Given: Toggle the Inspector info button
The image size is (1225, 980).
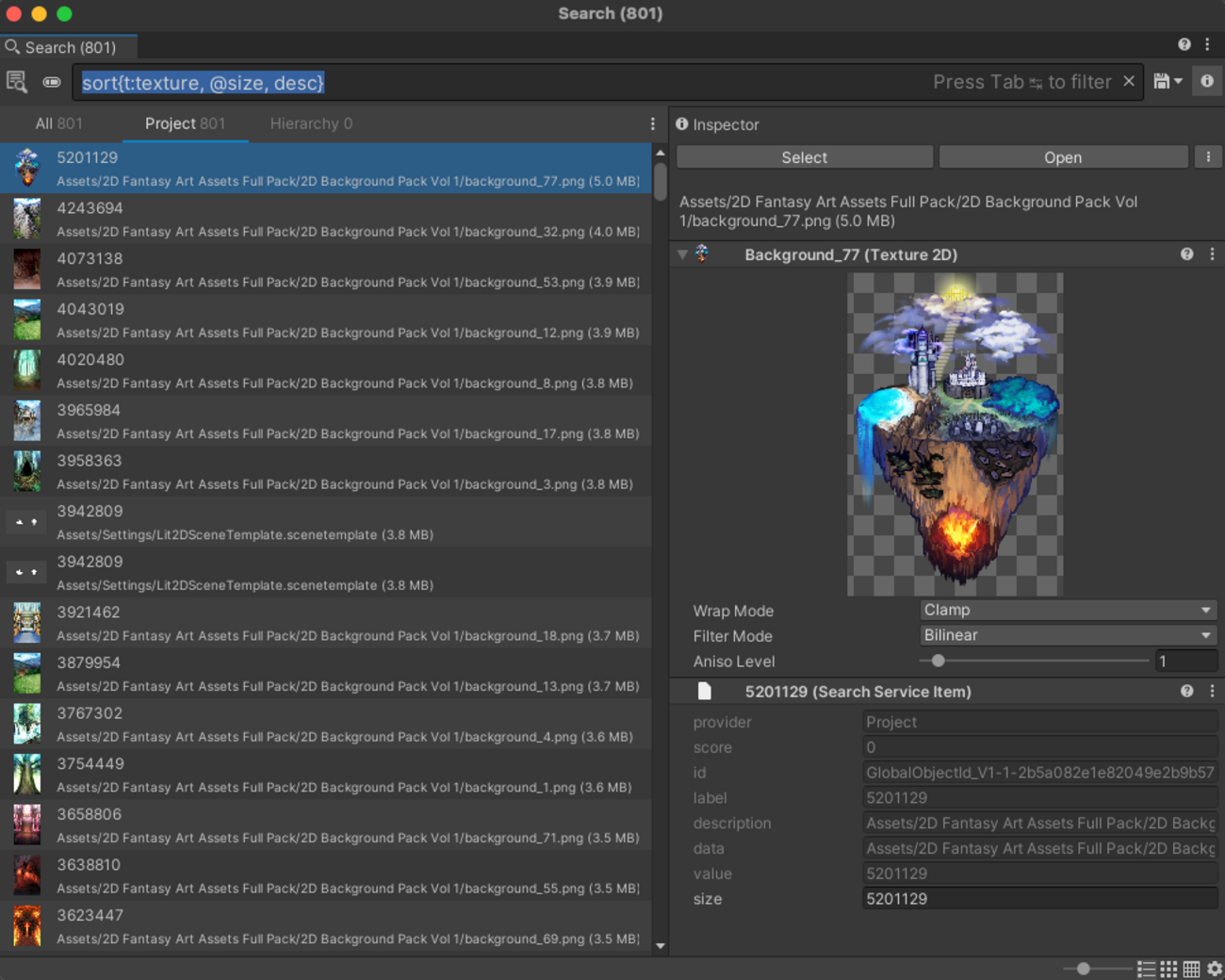Looking at the screenshot, I should pos(1207,80).
